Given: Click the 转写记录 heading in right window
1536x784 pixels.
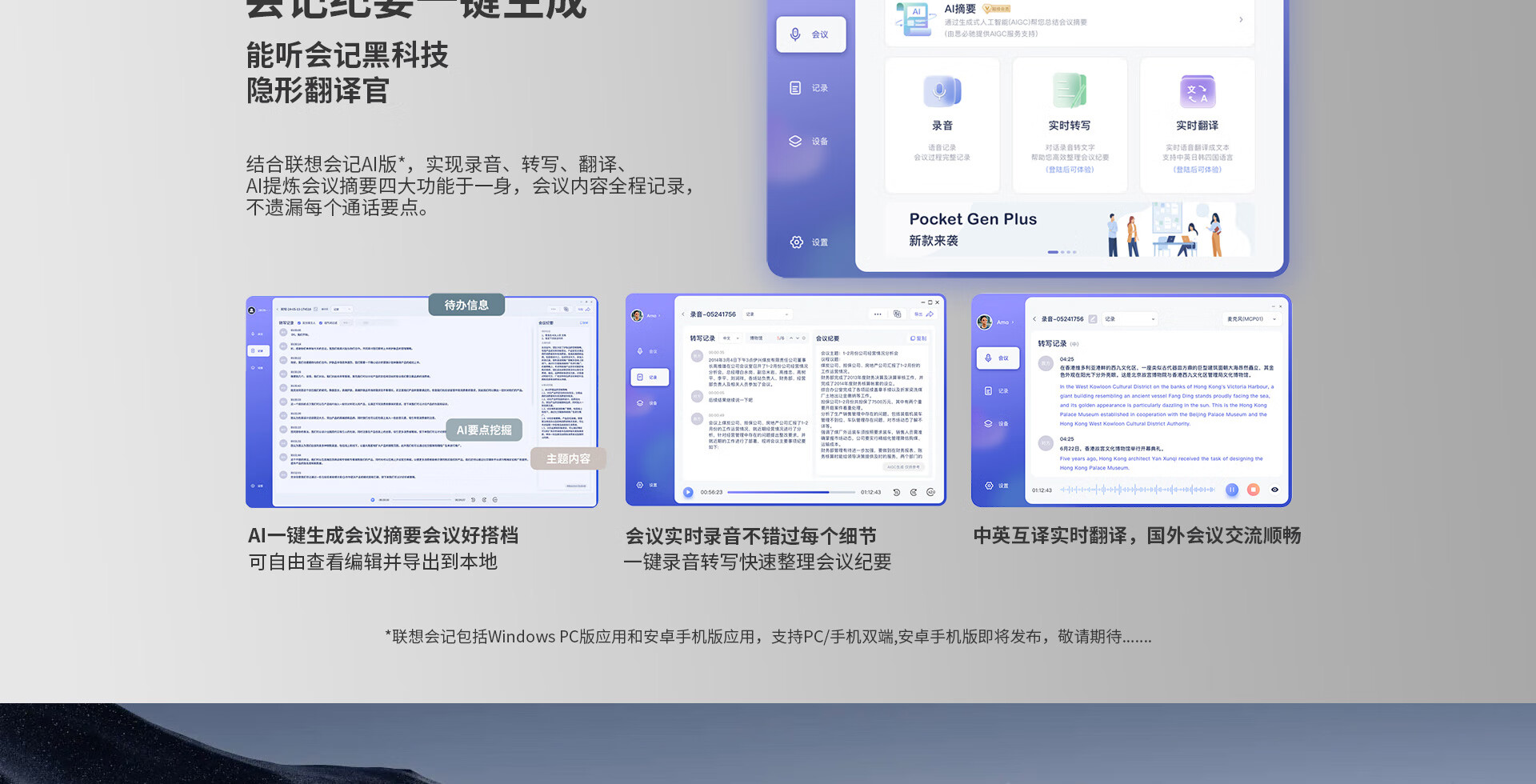Looking at the screenshot, I should pyautogui.click(x=1052, y=343).
